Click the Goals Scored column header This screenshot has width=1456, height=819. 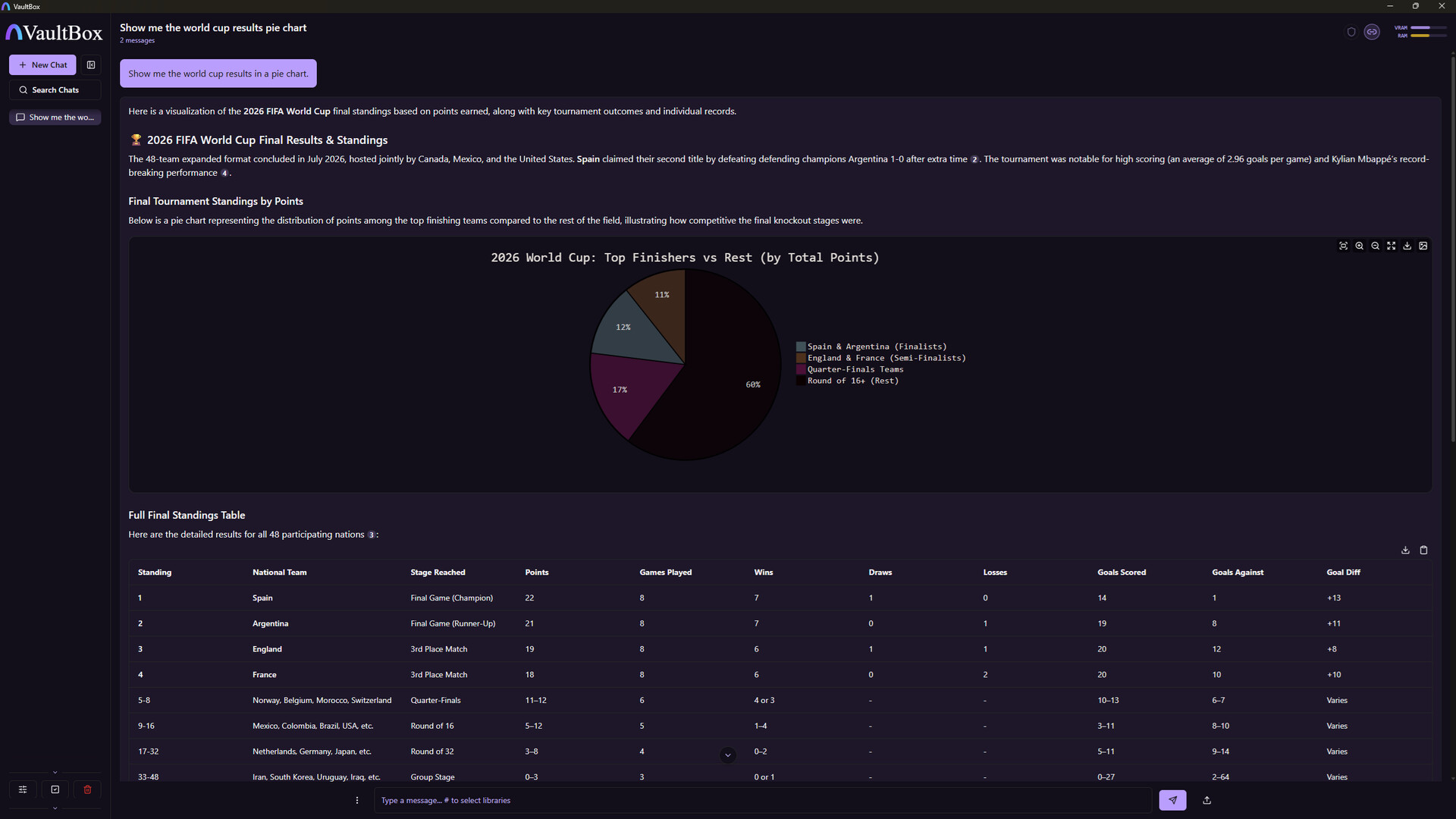click(x=1121, y=573)
